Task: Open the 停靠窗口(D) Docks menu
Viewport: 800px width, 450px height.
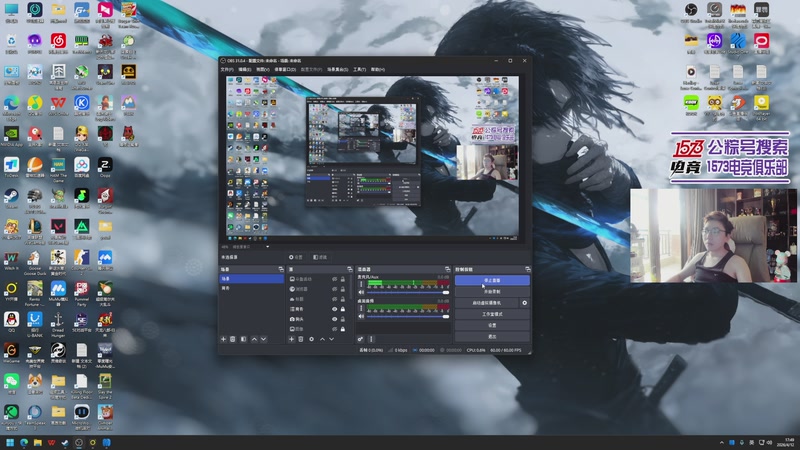Action: coord(285,69)
